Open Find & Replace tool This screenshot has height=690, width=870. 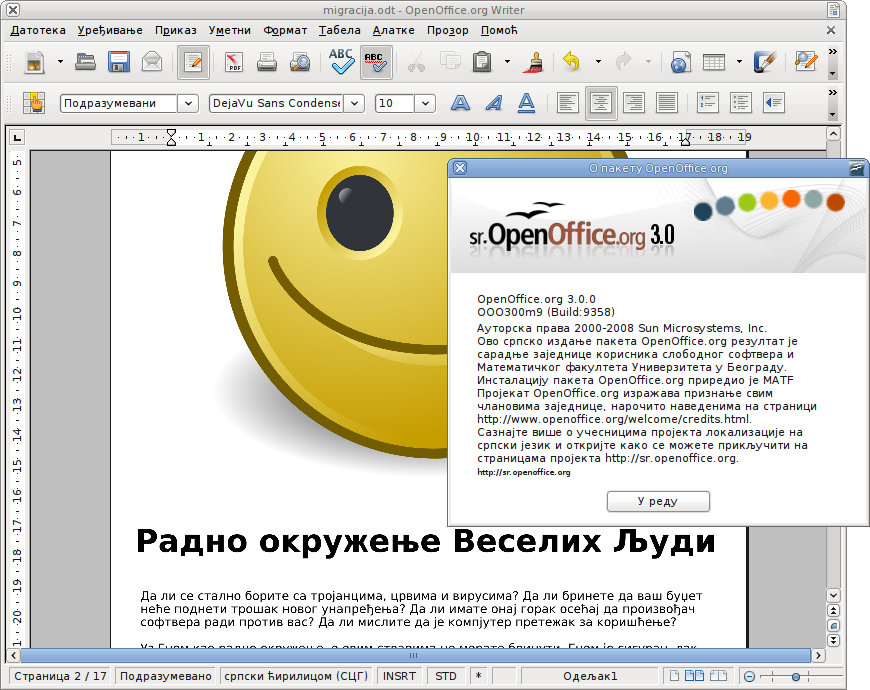(806, 62)
